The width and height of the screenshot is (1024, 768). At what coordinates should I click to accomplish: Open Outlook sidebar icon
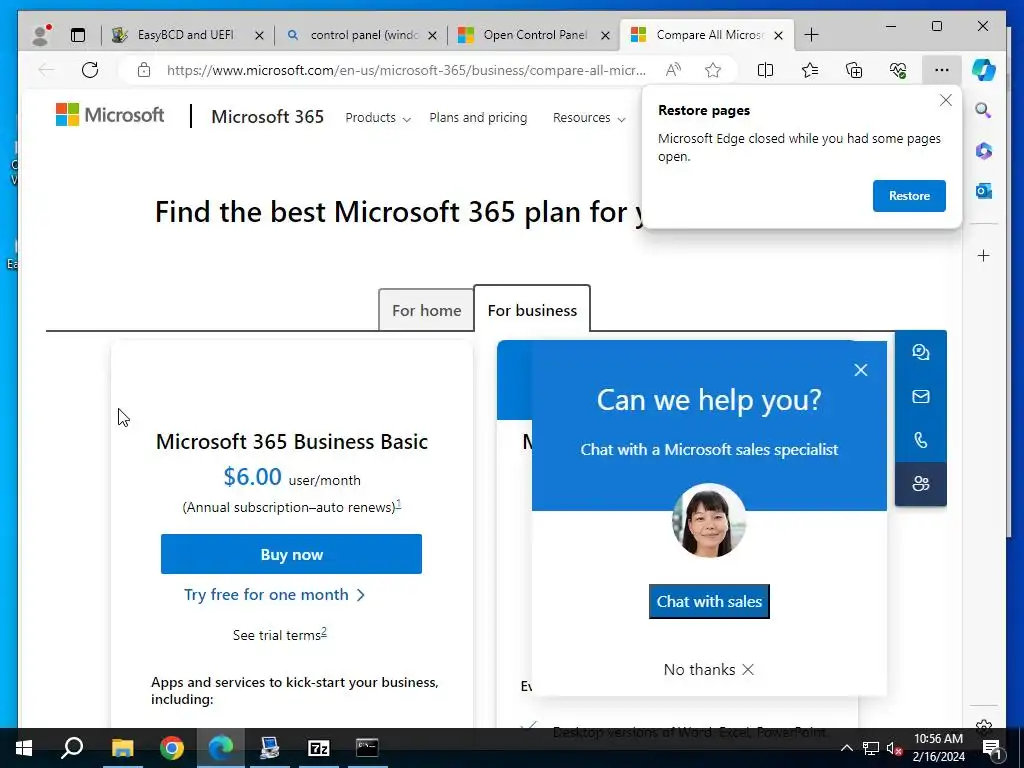pyautogui.click(x=984, y=191)
